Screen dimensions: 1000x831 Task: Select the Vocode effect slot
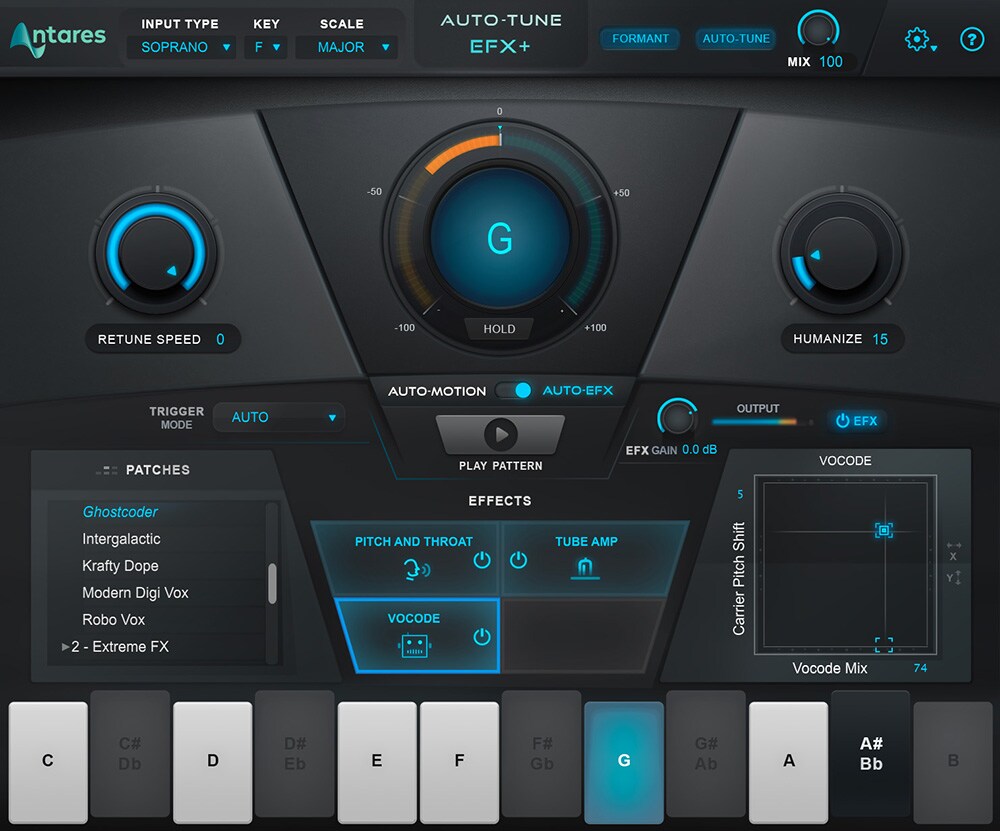418,635
